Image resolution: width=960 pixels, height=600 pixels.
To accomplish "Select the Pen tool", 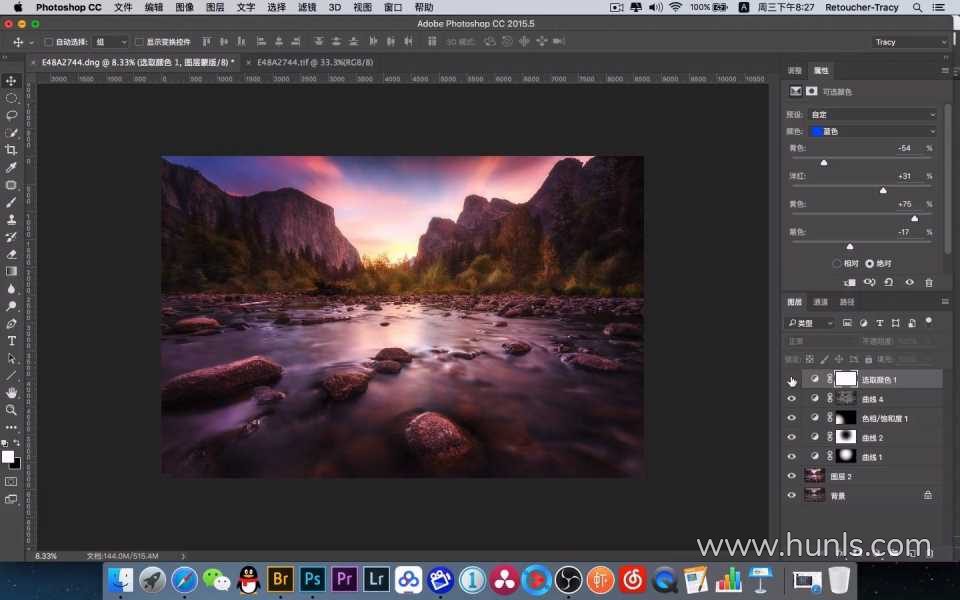I will [x=11, y=323].
